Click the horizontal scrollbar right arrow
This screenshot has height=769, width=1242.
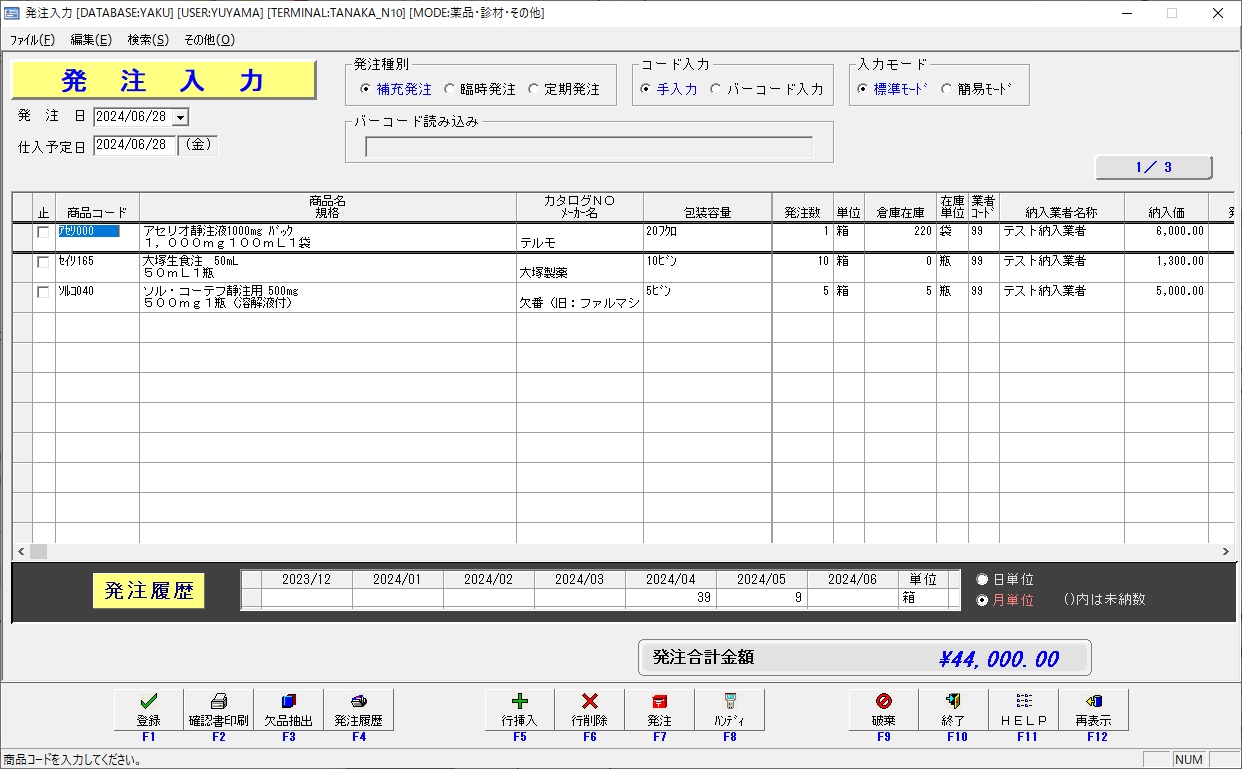(1226, 551)
